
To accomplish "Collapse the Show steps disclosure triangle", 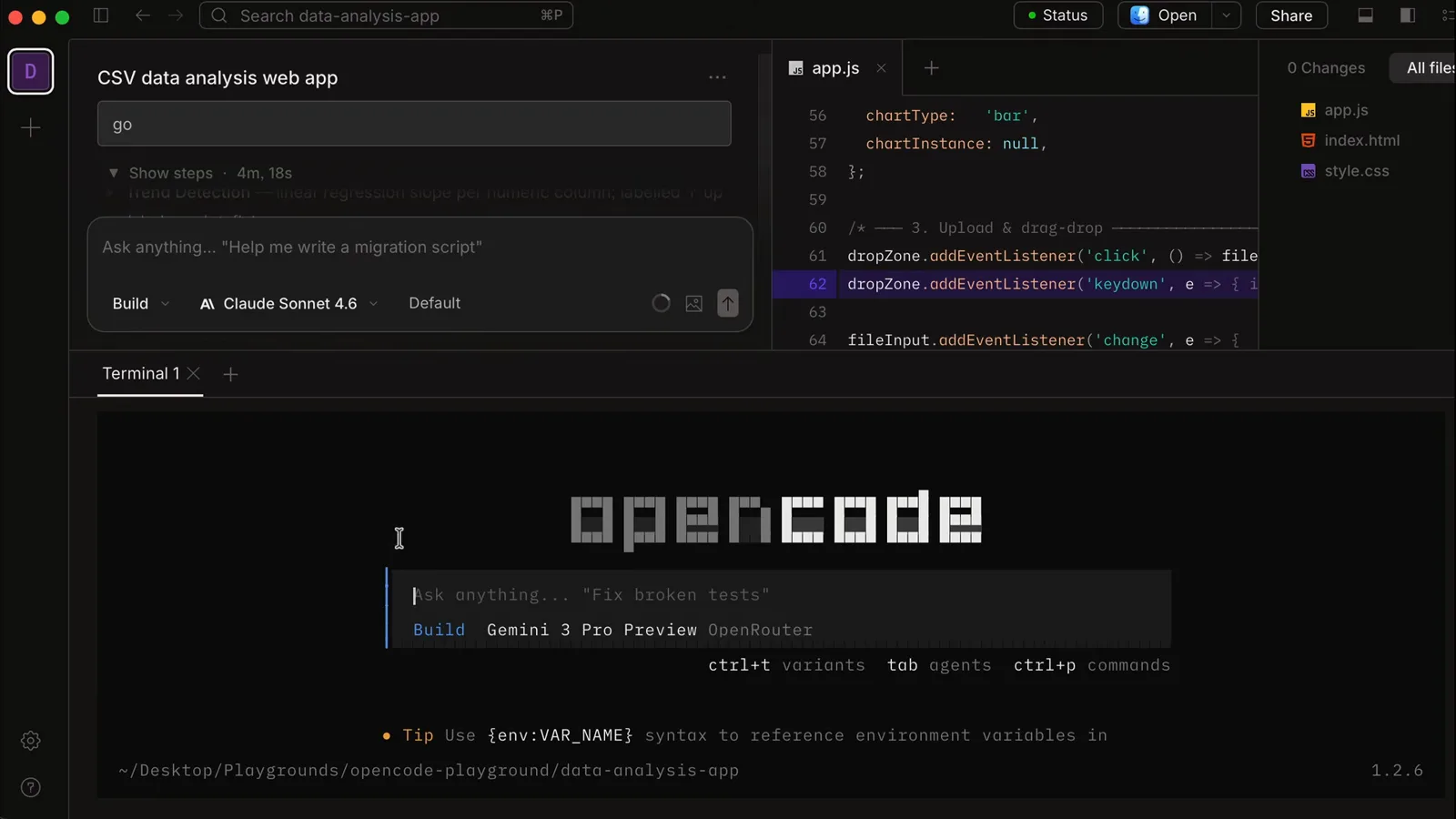I will click(x=114, y=173).
